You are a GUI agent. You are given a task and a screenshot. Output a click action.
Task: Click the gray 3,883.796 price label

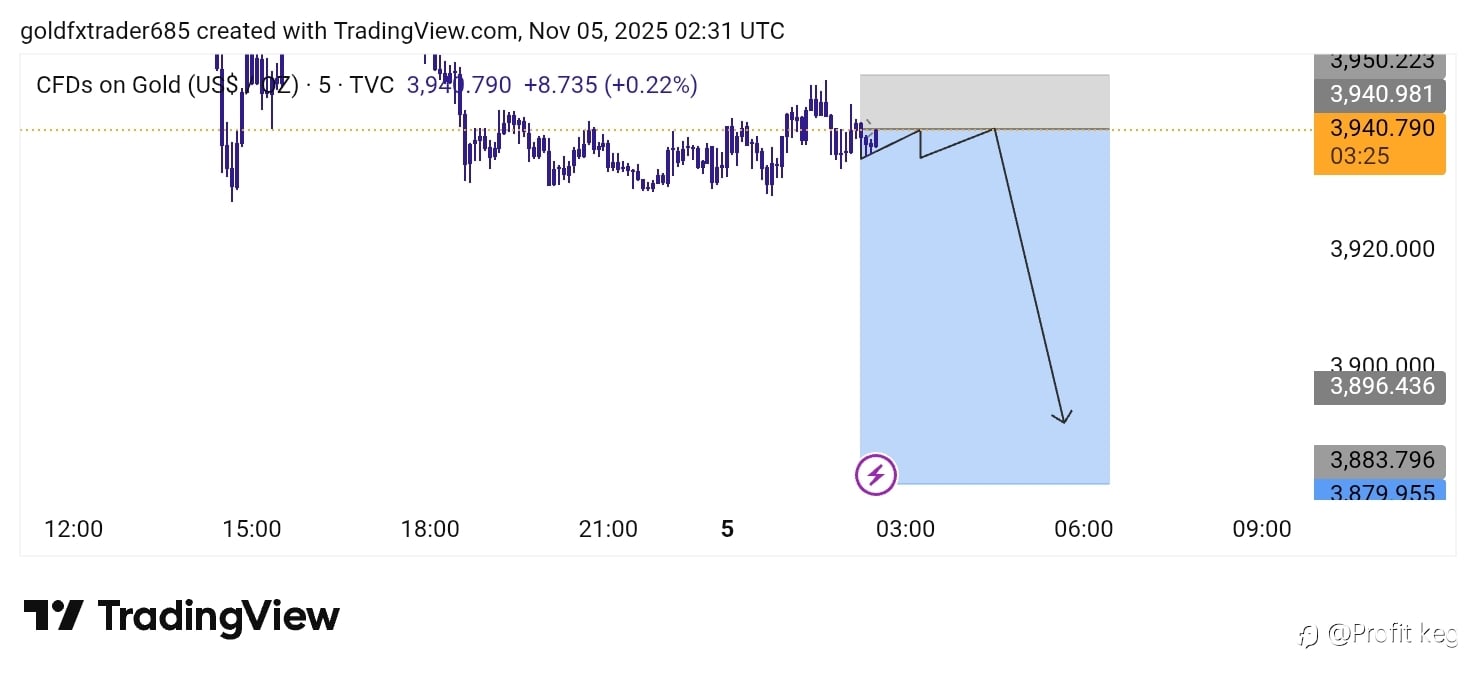1379,460
